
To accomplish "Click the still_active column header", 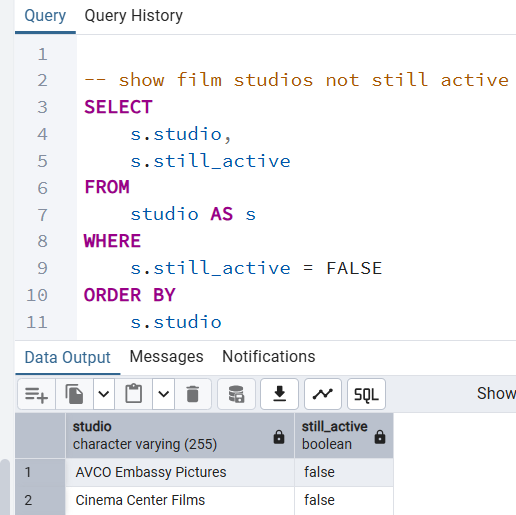I will click(x=344, y=435).
